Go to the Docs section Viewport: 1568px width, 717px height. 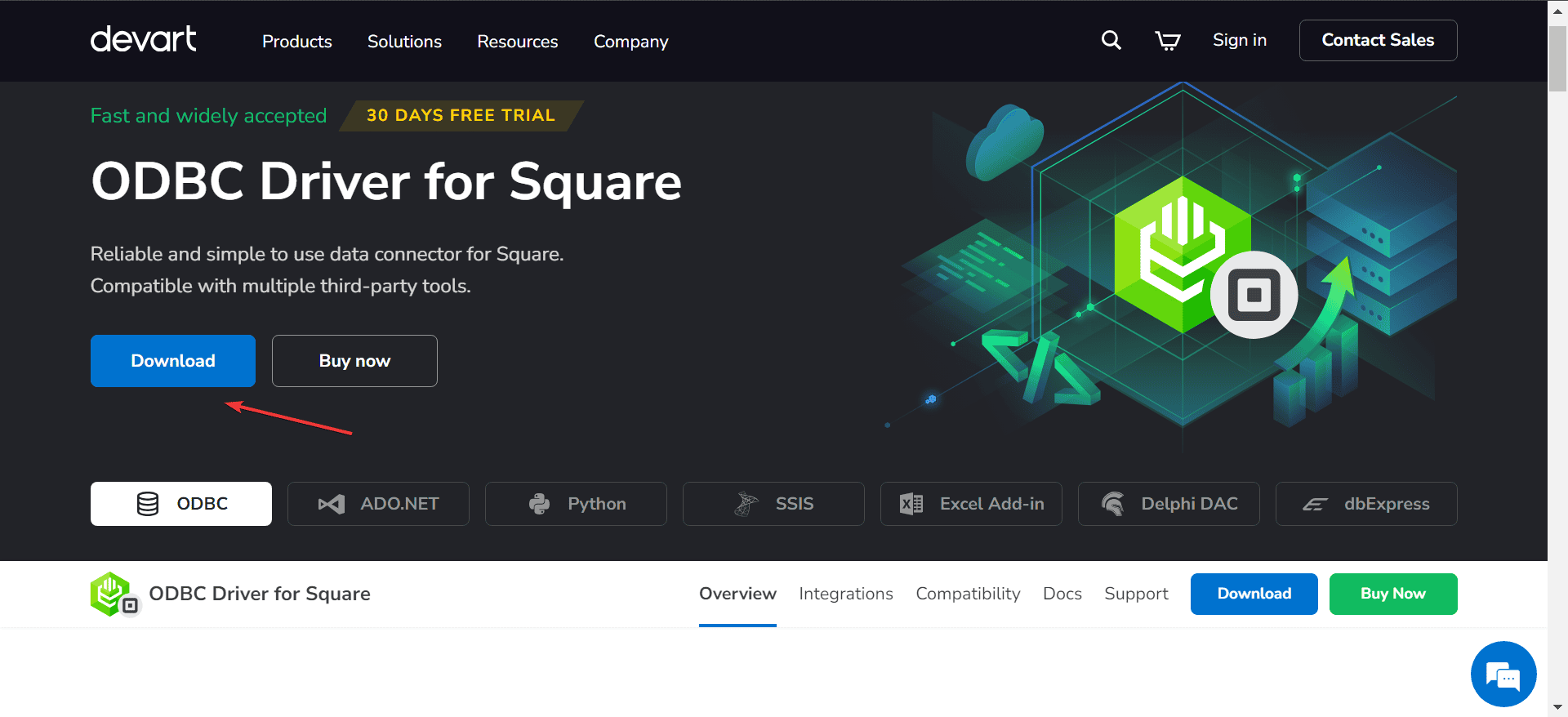(1062, 594)
